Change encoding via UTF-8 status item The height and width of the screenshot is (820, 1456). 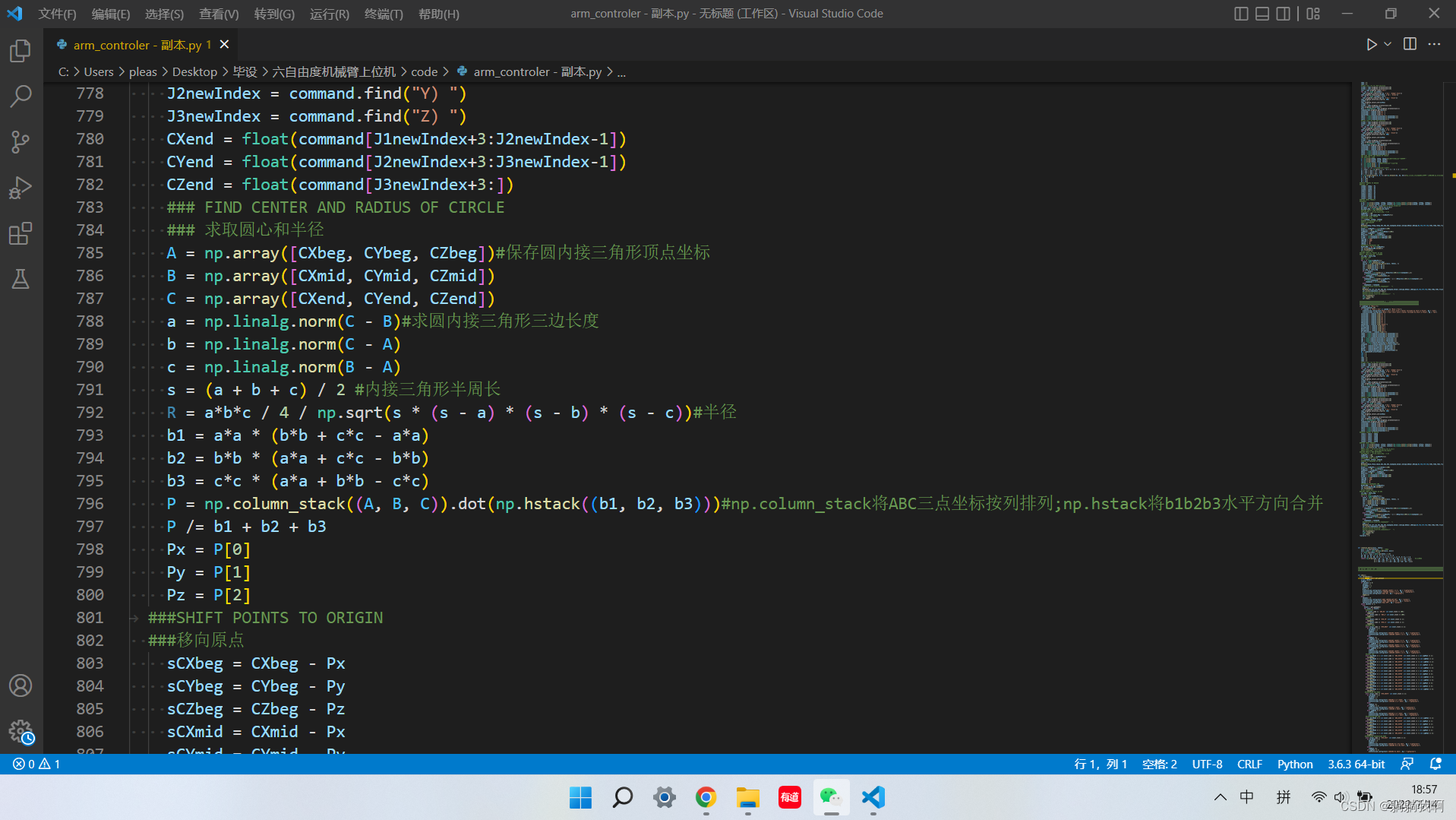pyautogui.click(x=1207, y=764)
